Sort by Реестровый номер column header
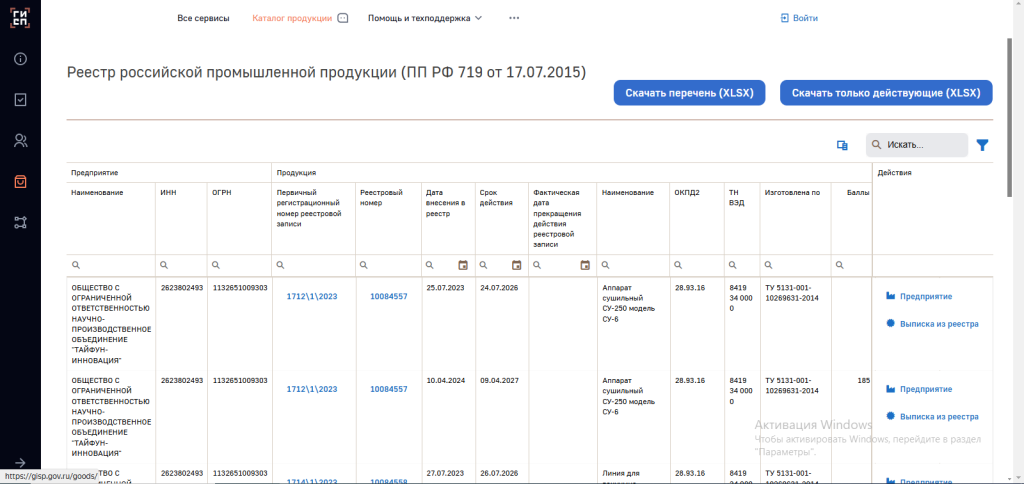 pyautogui.click(x=381, y=197)
